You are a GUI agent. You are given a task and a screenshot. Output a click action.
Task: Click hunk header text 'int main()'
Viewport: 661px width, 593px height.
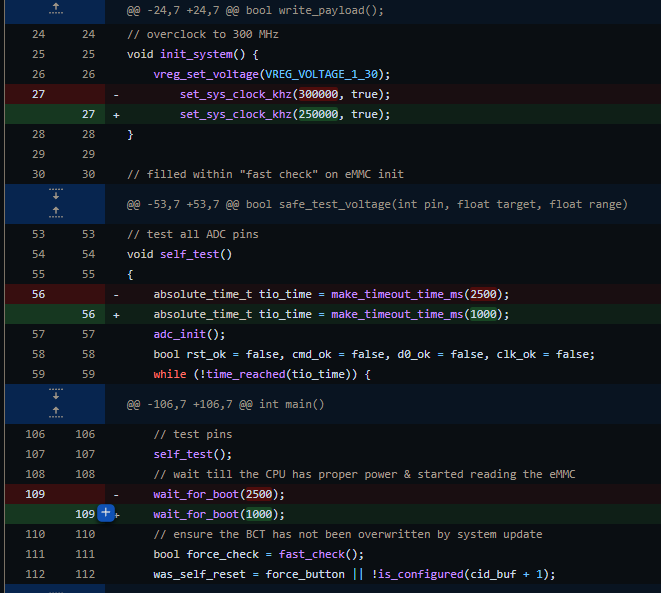(291, 405)
